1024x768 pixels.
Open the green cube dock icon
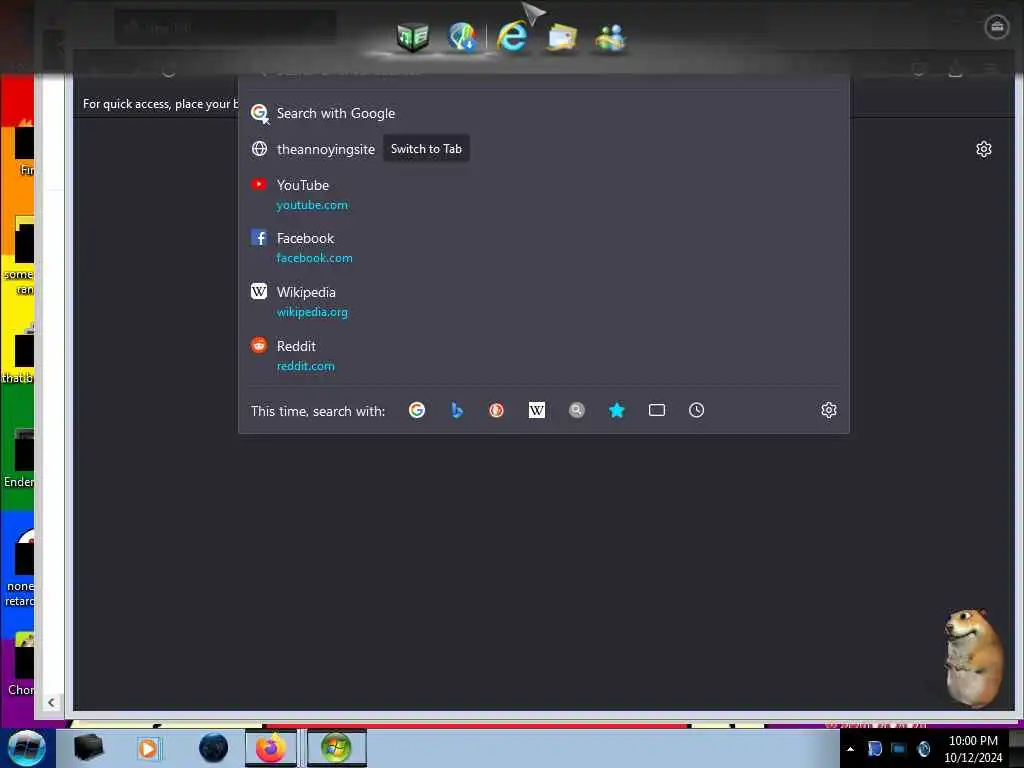413,37
